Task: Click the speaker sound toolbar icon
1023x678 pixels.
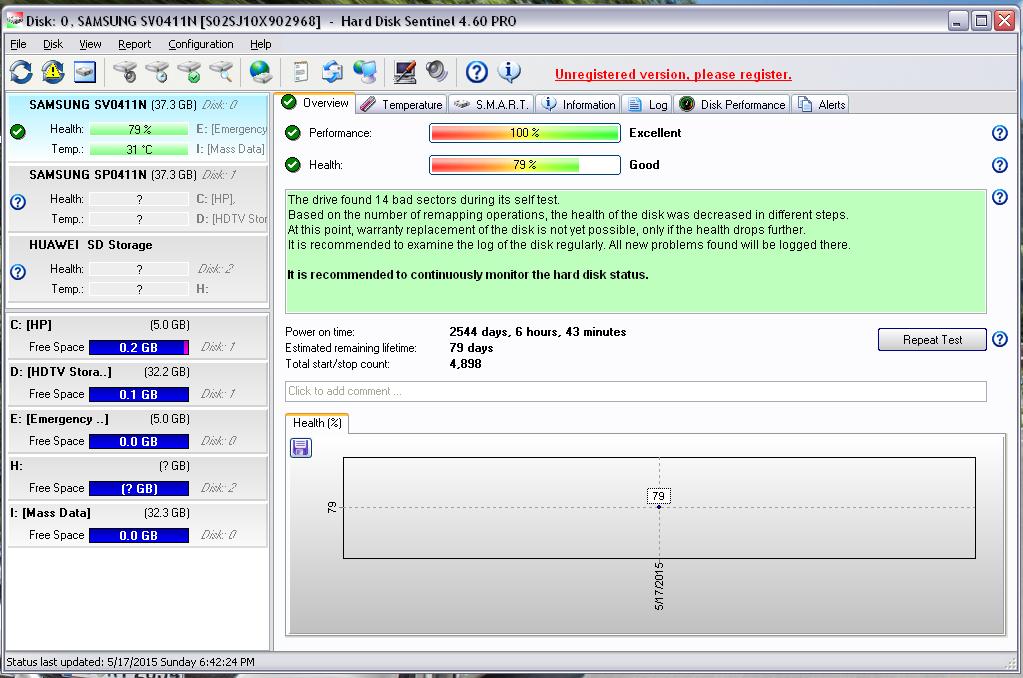Action: [x=436, y=72]
